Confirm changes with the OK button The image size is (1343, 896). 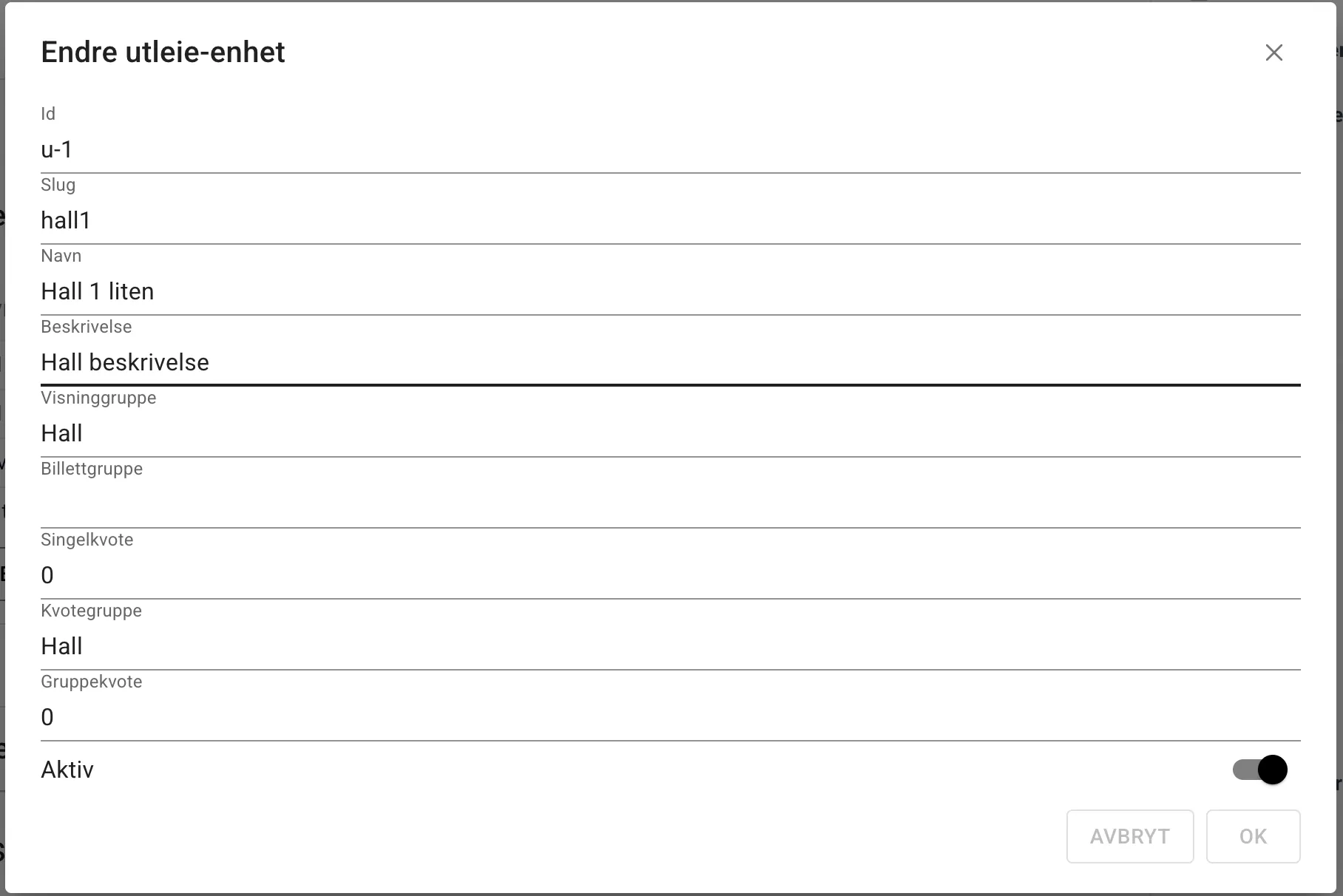tap(1253, 836)
